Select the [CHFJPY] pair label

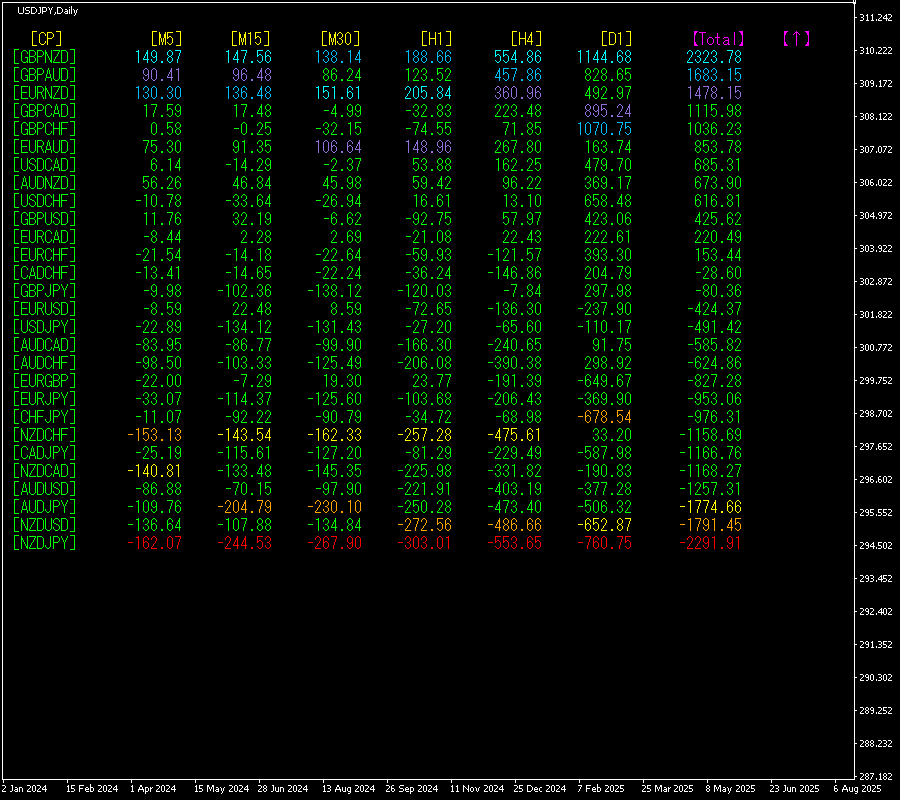click(45, 417)
